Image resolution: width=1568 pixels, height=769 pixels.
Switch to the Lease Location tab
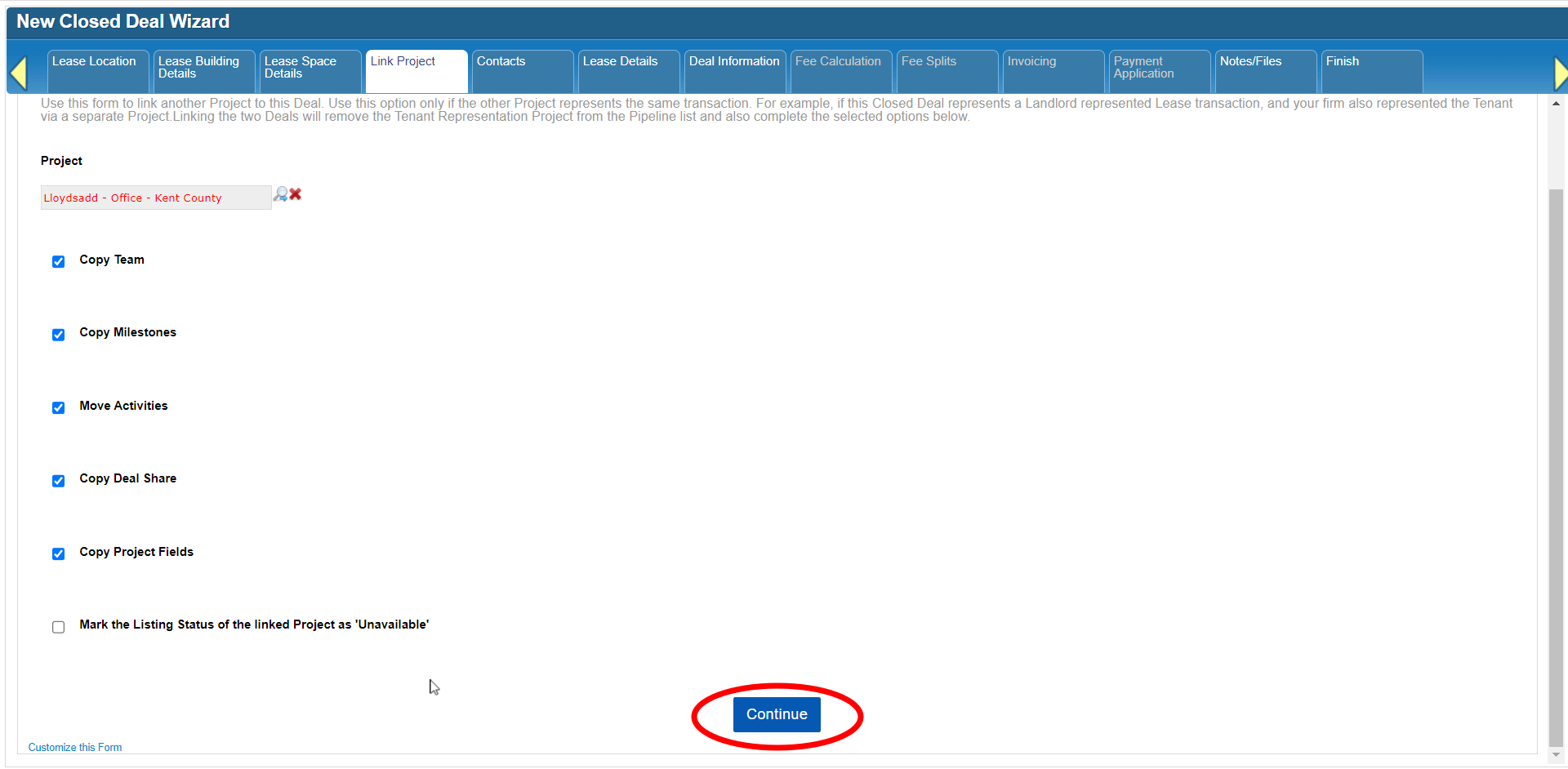(x=98, y=70)
